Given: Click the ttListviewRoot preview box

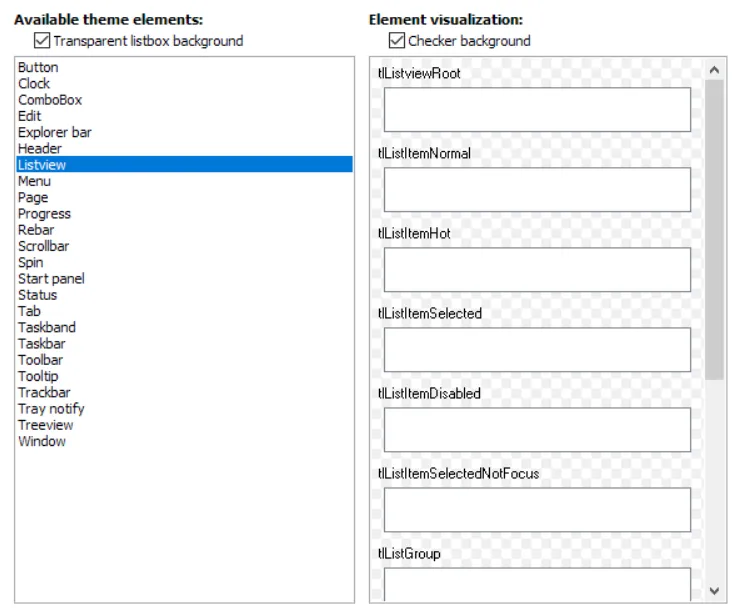Looking at the screenshot, I should point(537,110).
